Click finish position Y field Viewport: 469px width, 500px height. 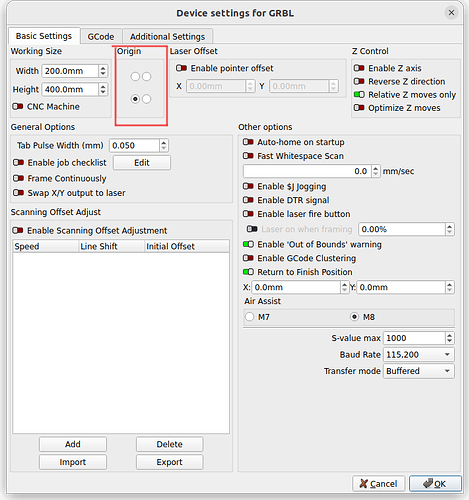pyautogui.click(x=401, y=287)
